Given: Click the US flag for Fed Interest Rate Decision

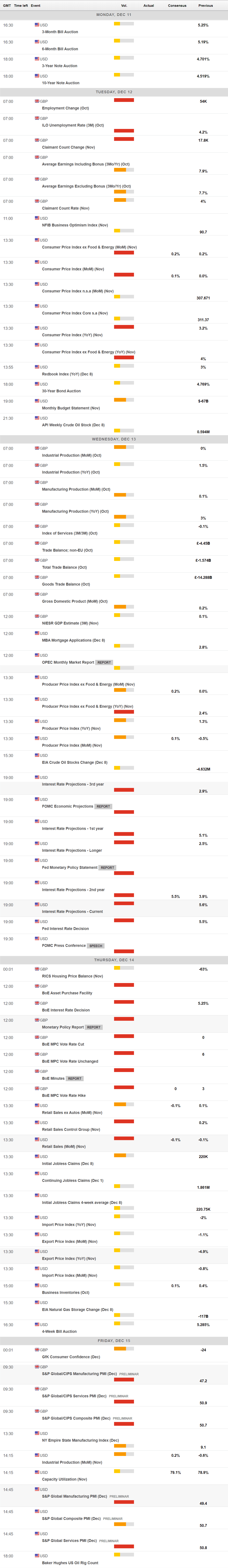Looking at the screenshot, I should [37, 922].
